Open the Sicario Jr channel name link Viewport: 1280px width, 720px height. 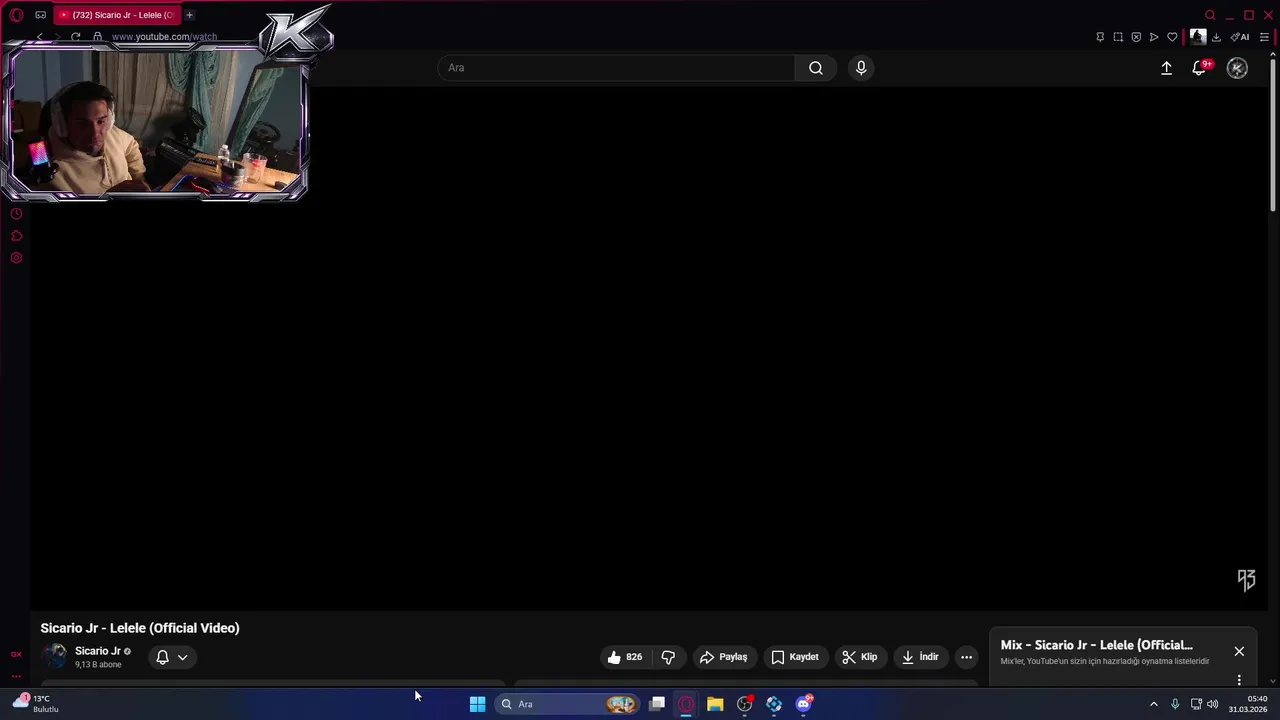97,651
